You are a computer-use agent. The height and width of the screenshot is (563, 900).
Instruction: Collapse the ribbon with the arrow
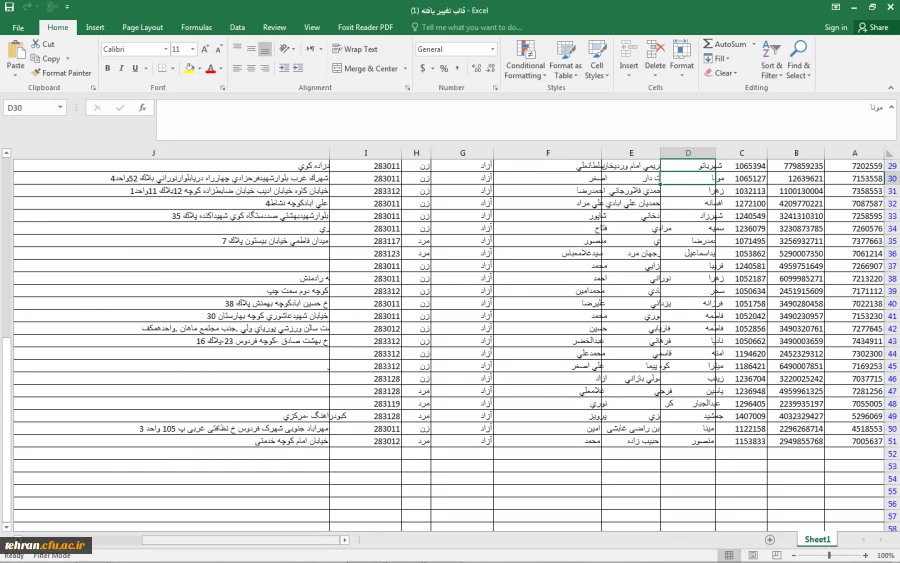click(891, 88)
